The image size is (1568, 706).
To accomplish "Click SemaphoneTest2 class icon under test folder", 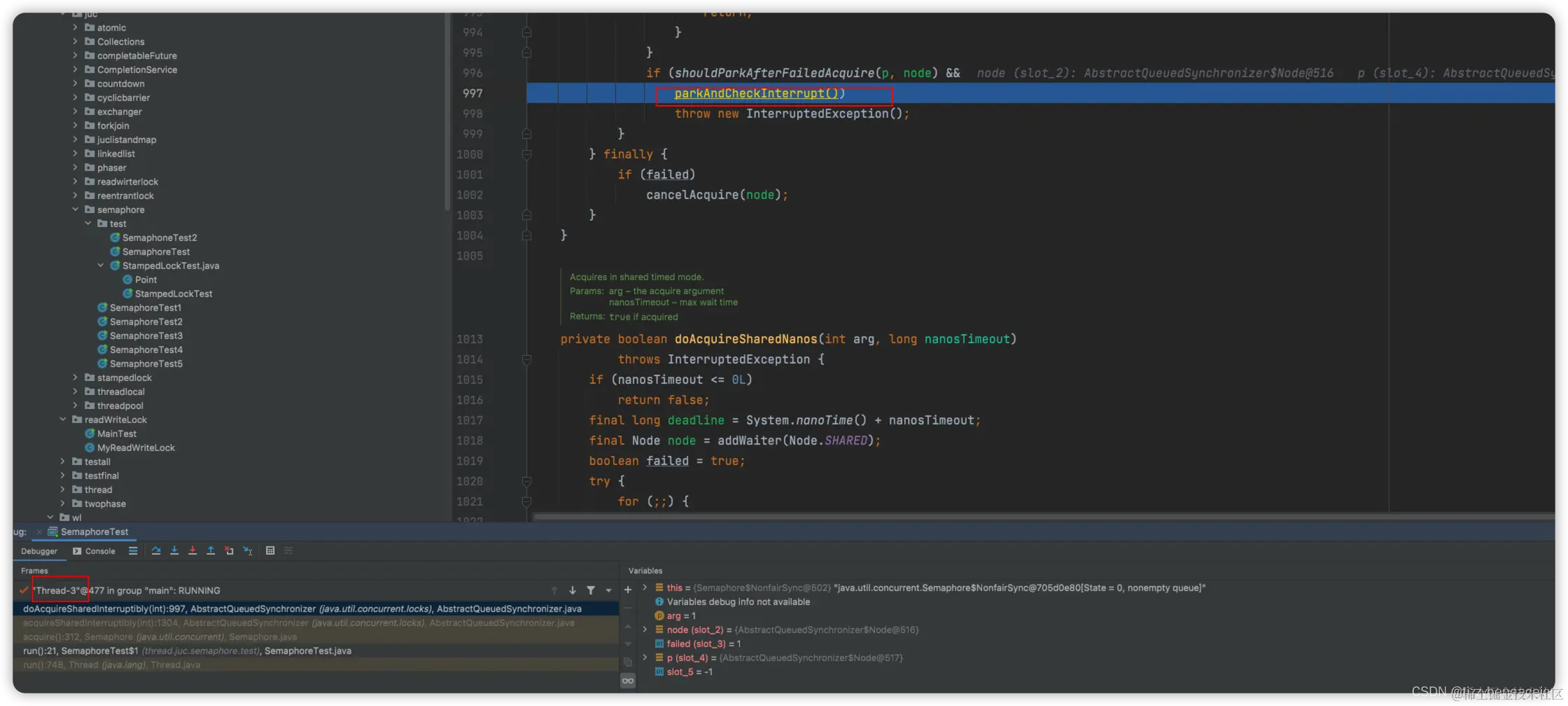I will coord(115,237).
